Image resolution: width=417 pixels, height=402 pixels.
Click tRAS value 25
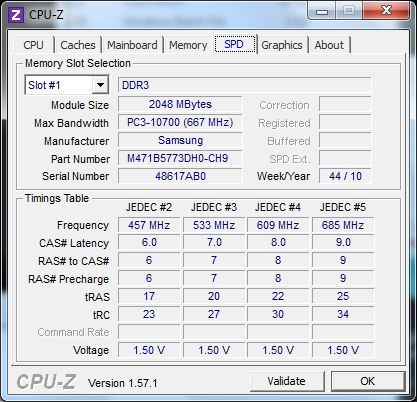click(x=343, y=296)
